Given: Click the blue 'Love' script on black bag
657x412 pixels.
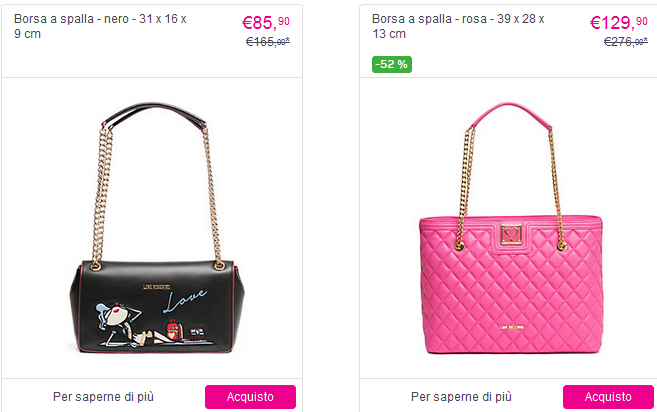Looking at the screenshot, I should pos(185,300).
